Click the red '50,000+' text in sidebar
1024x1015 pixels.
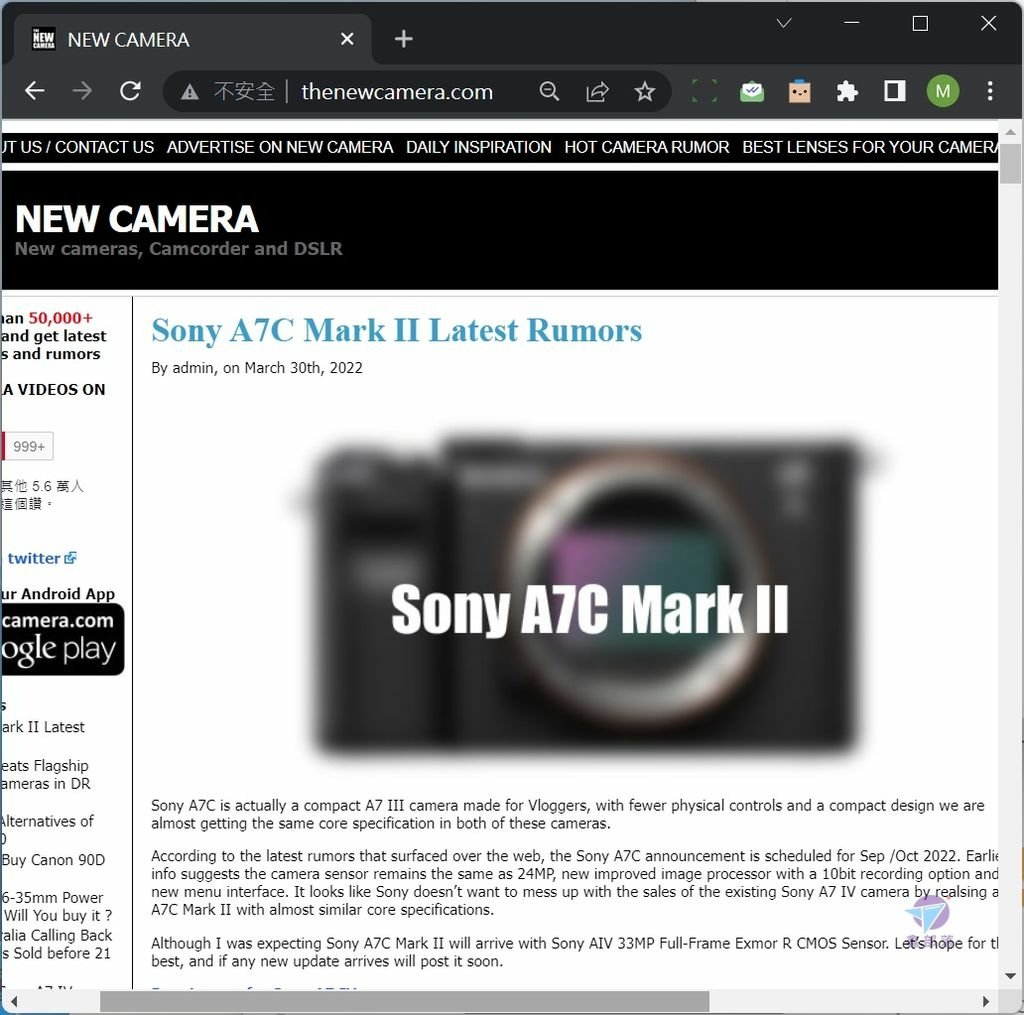(x=60, y=318)
